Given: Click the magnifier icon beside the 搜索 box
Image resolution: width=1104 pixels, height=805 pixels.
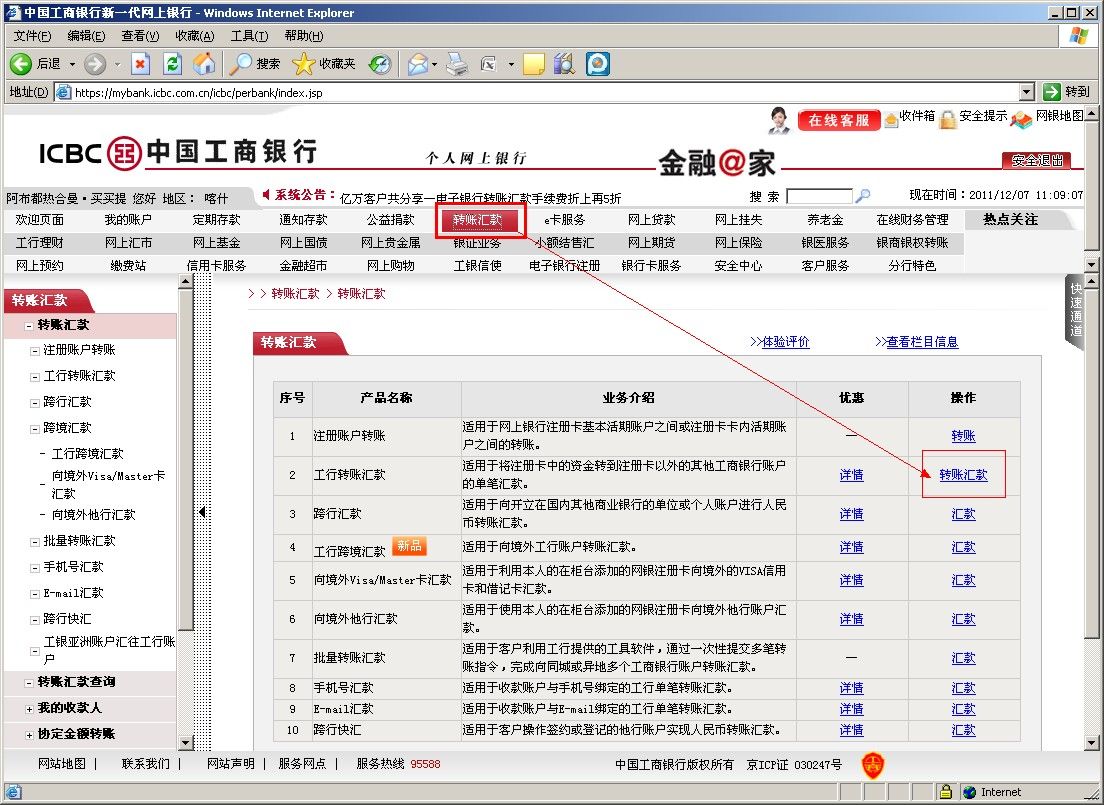Looking at the screenshot, I should coord(862,195).
